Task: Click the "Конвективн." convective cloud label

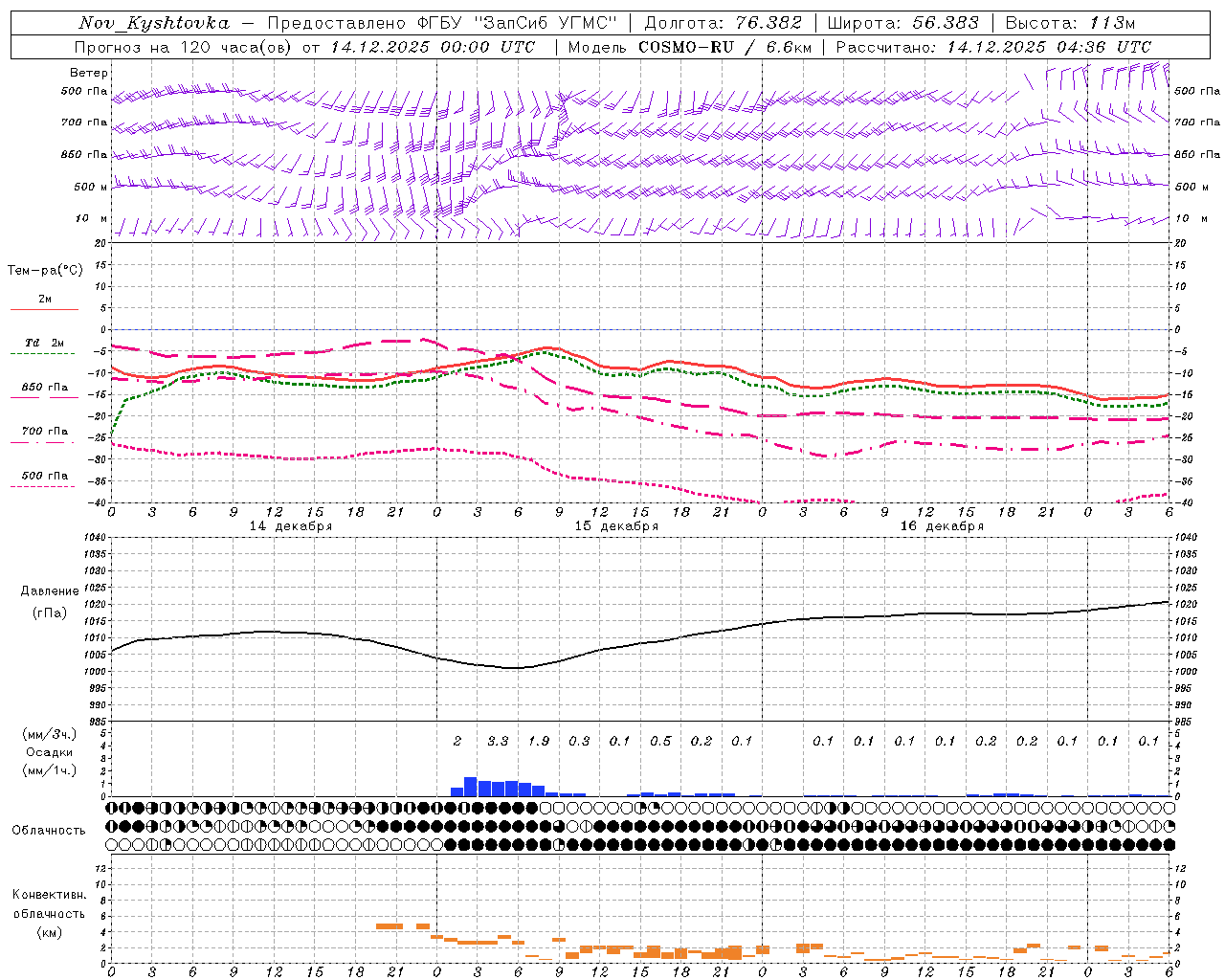Action: pyautogui.click(x=49, y=895)
